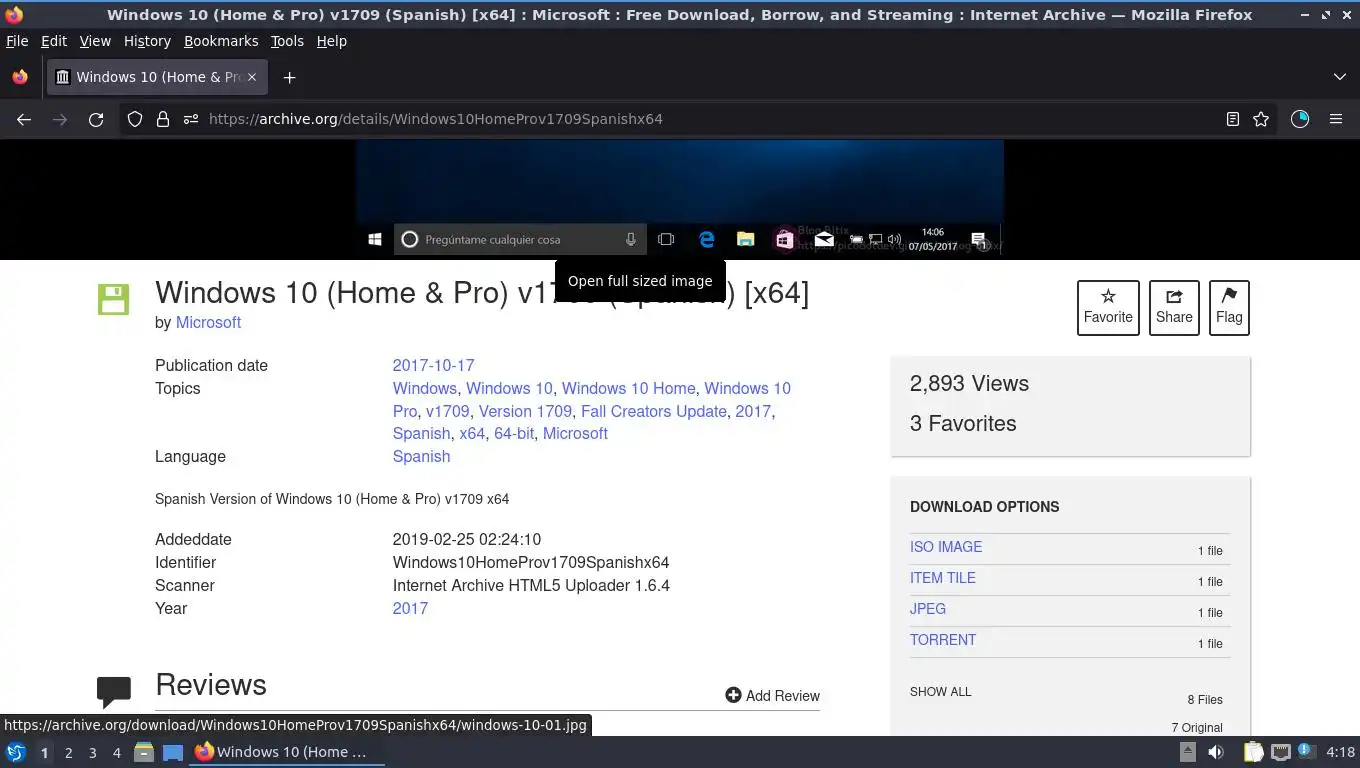Reload the page with the refresh icon

96,119
